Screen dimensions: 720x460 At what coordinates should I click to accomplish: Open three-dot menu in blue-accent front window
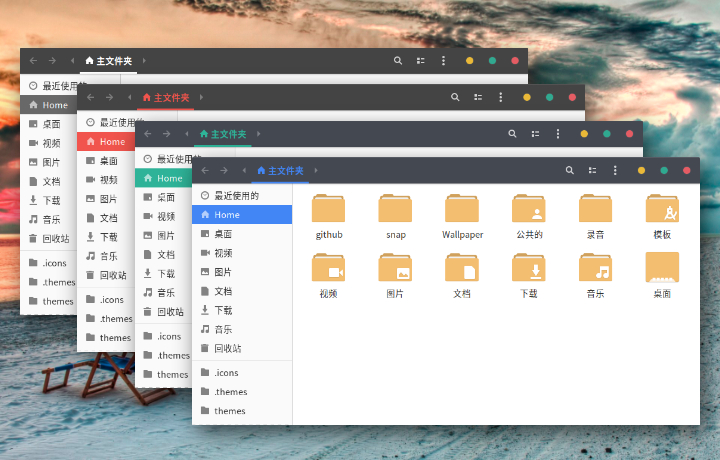tap(615, 170)
